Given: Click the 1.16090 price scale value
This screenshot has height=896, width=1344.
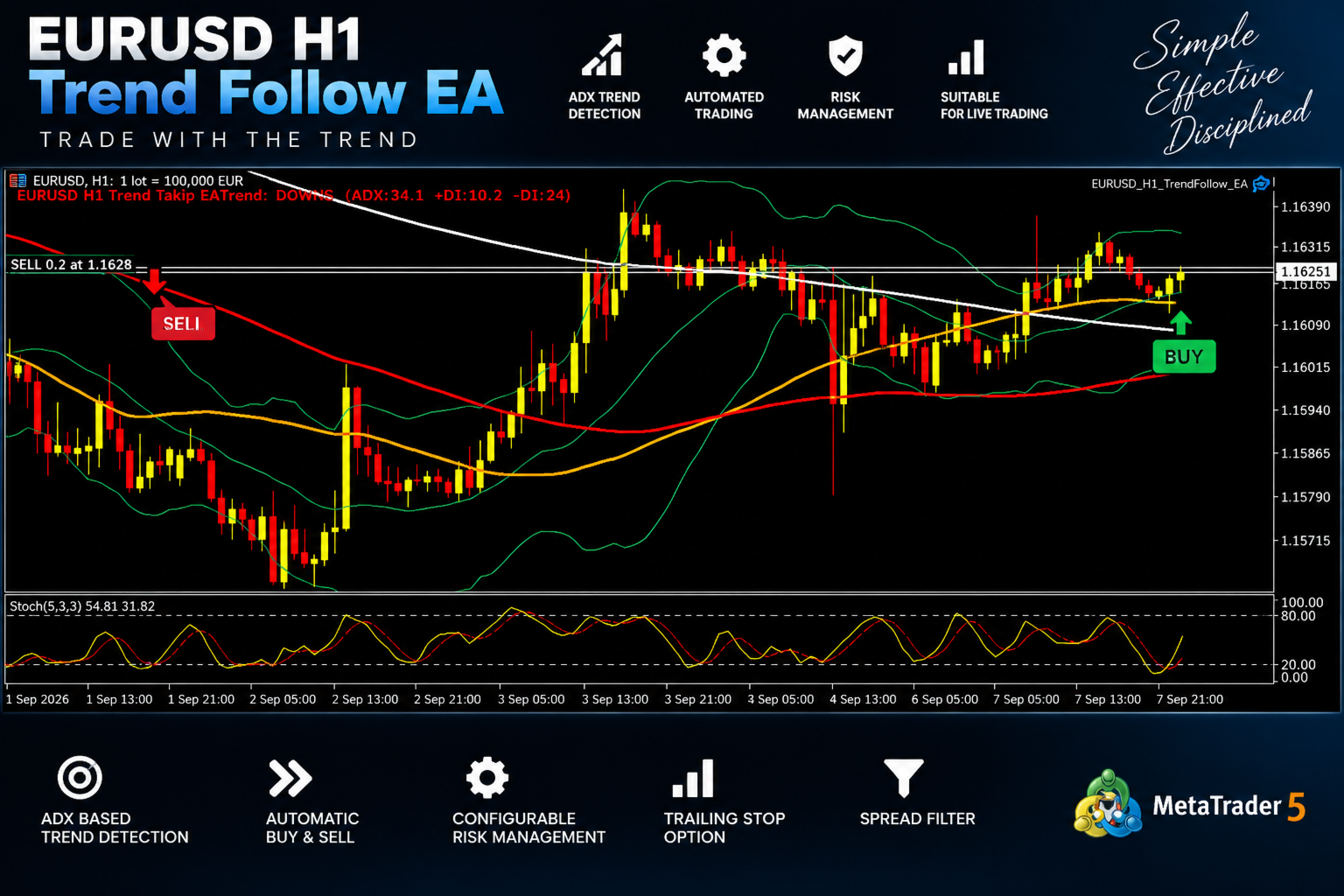Looking at the screenshot, I should [x=1305, y=325].
